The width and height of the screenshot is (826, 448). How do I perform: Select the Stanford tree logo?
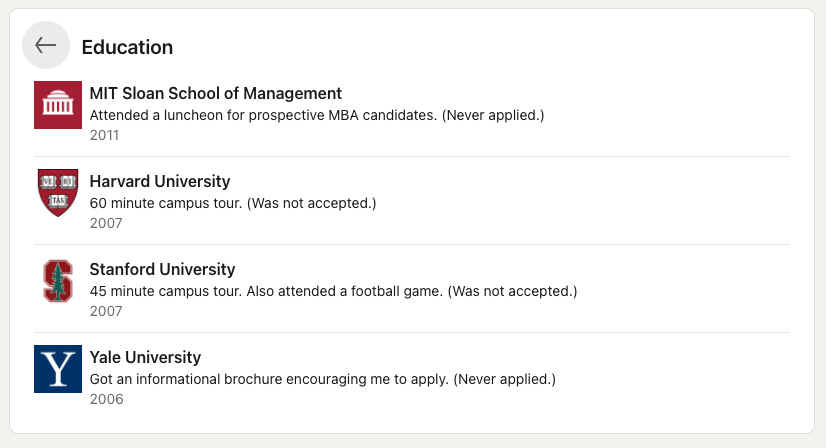[x=58, y=281]
